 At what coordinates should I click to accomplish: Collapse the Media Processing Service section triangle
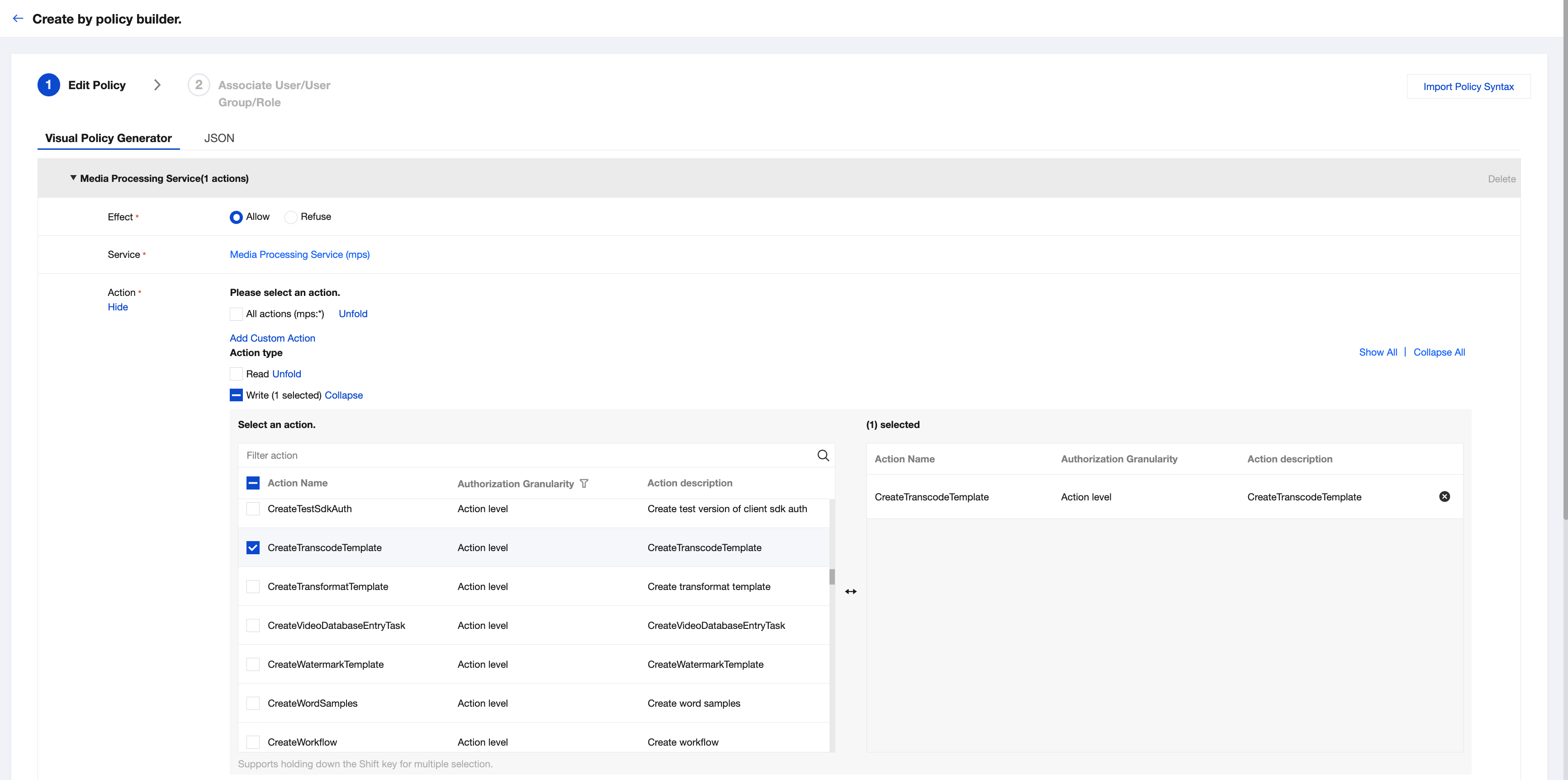[73, 178]
